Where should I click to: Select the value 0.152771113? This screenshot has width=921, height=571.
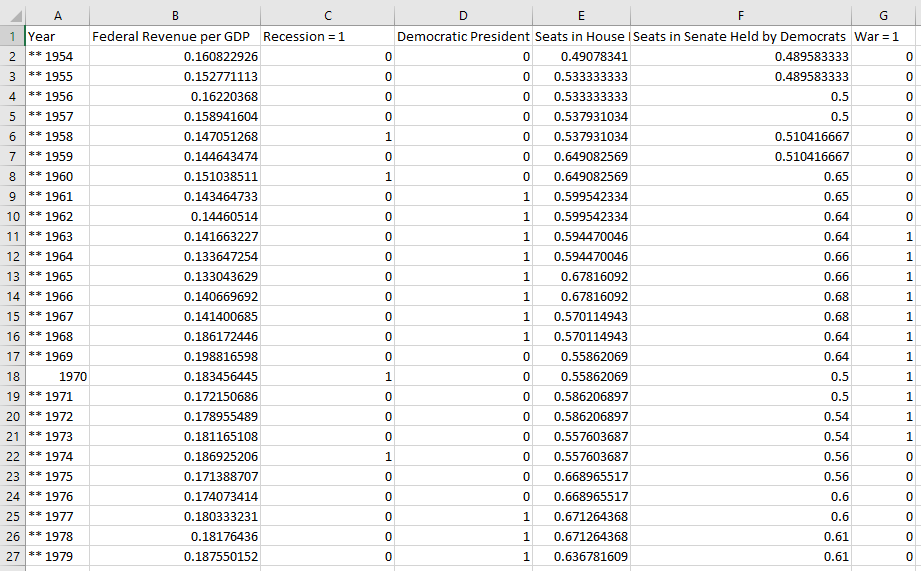click(x=175, y=76)
